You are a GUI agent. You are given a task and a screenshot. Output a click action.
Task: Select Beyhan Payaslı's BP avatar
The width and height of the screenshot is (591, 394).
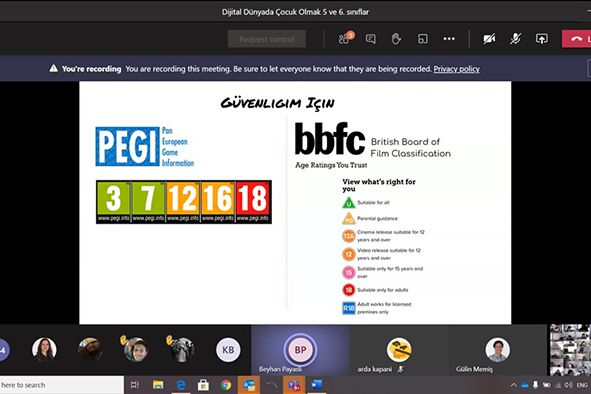[300, 350]
